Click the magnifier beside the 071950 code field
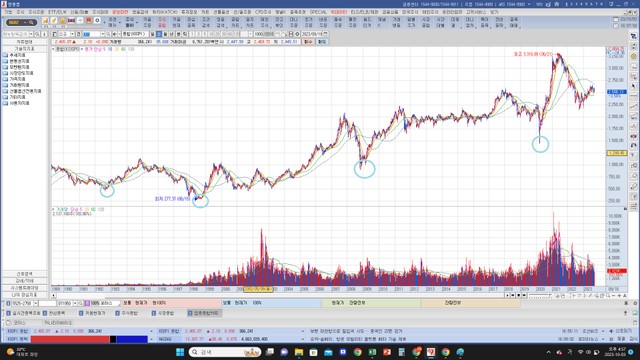The width and height of the screenshot is (640, 360). pos(80,303)
